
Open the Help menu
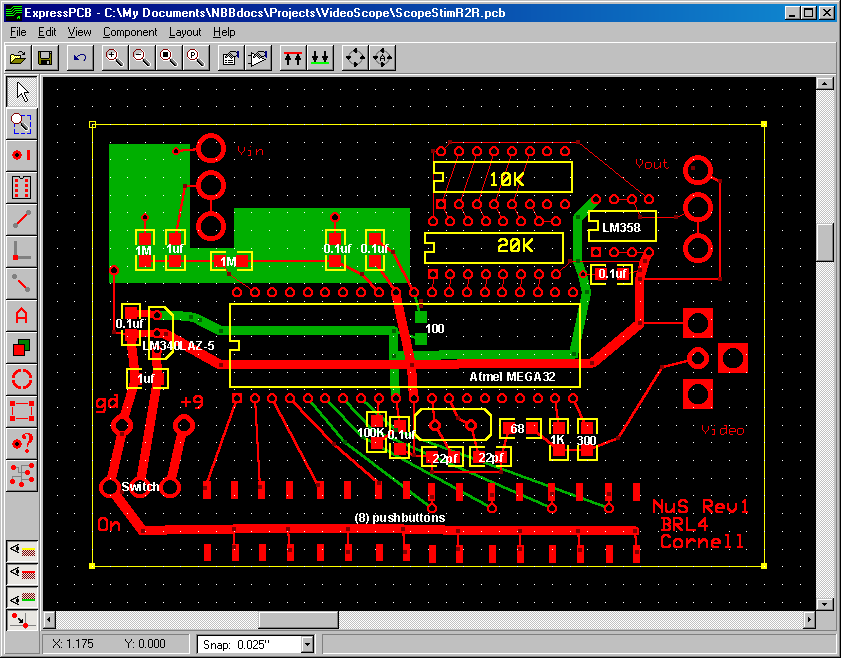coord(224,32)
